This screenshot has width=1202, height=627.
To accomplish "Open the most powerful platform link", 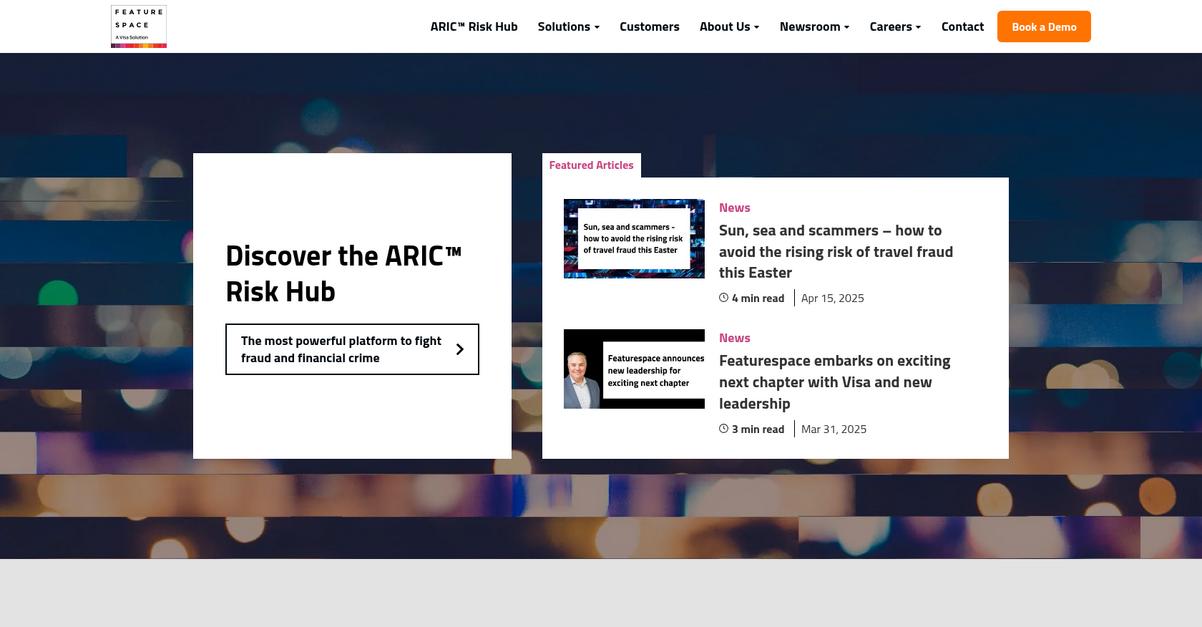I will pos(352,349).
